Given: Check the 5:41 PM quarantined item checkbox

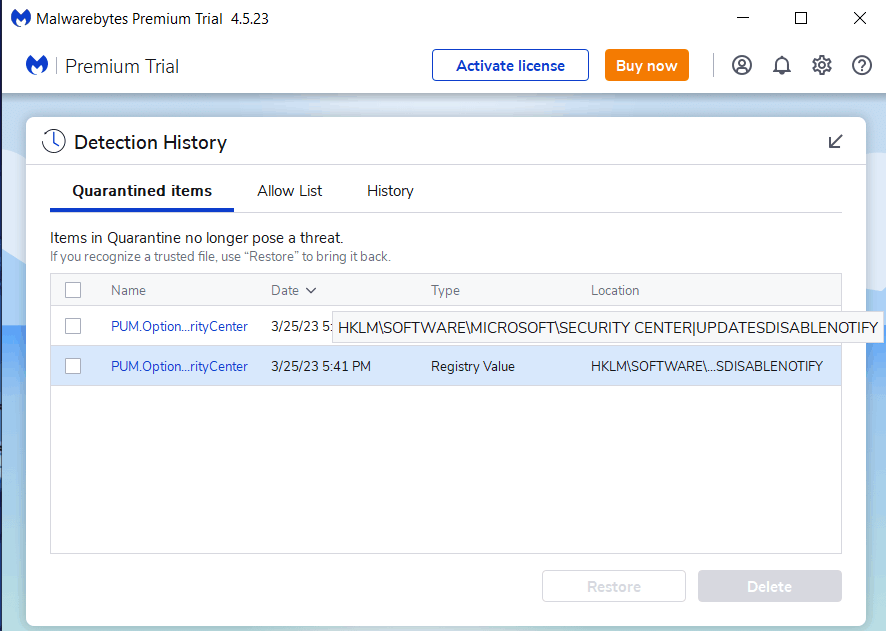Looking at the screenshot, I should (73, 366).
